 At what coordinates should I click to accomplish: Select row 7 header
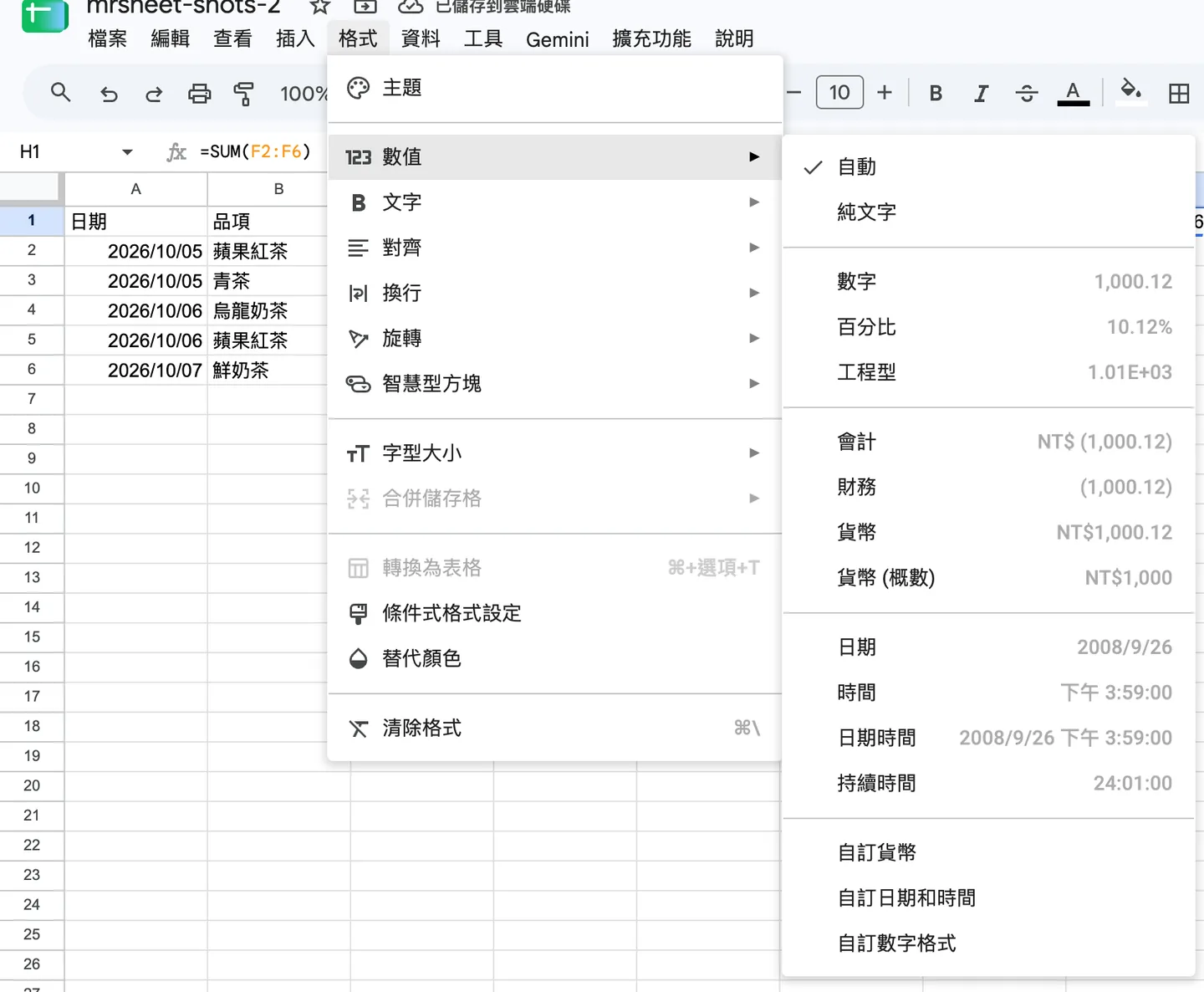[x=32, y=399]
